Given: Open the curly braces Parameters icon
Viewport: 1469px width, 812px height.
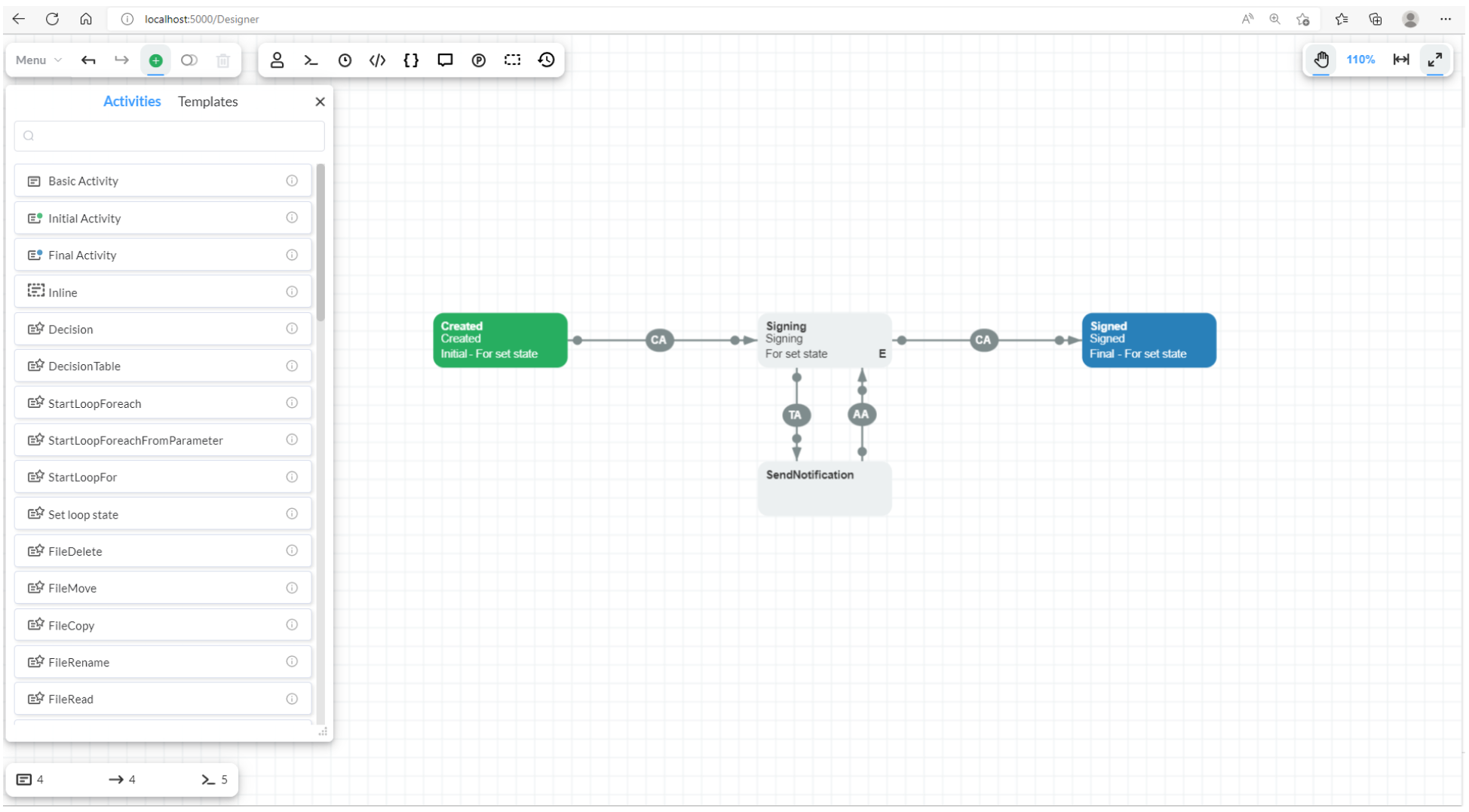Looking at the screenshot, I should coord(411,60).
